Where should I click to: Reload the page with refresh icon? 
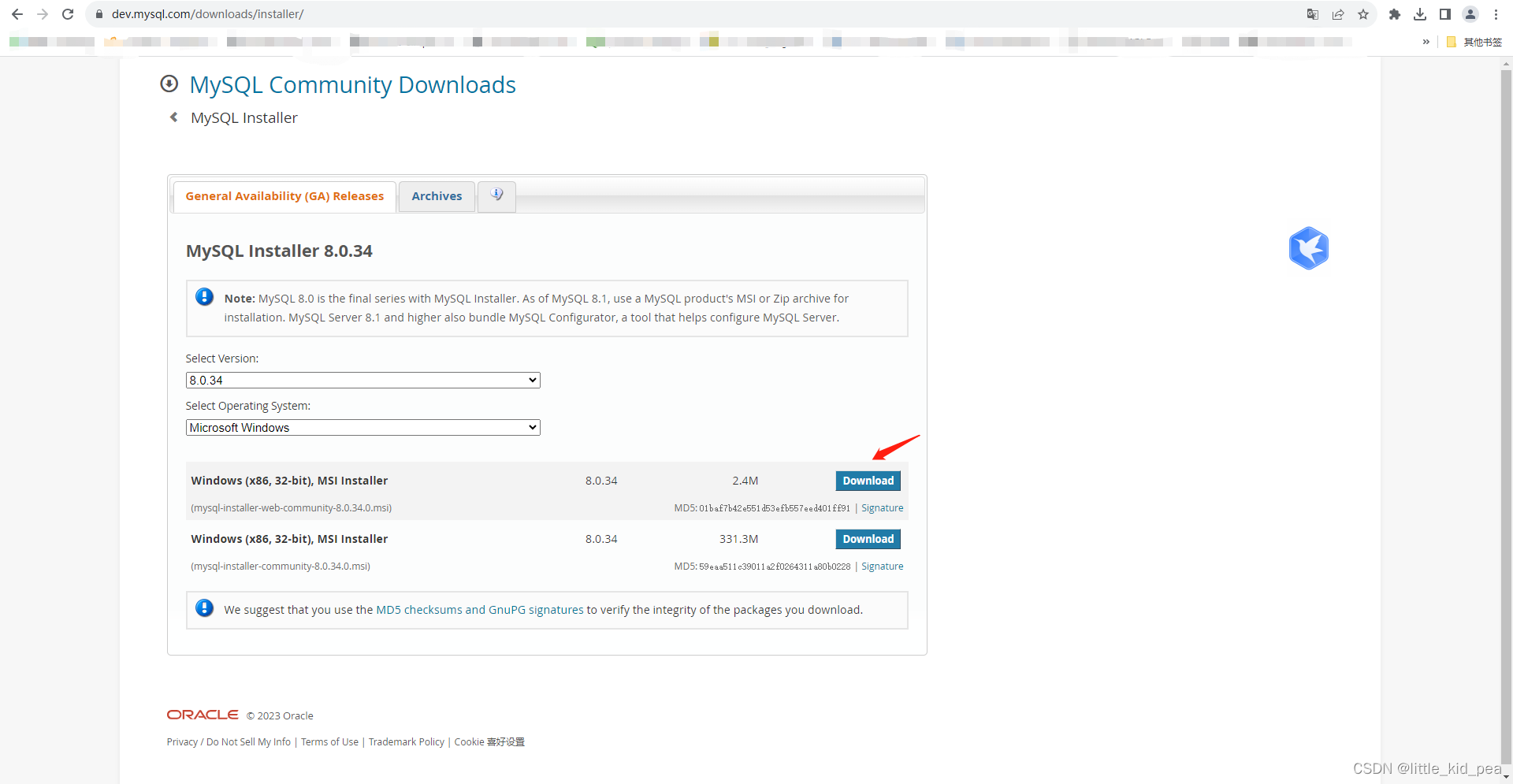click(68, 14)
